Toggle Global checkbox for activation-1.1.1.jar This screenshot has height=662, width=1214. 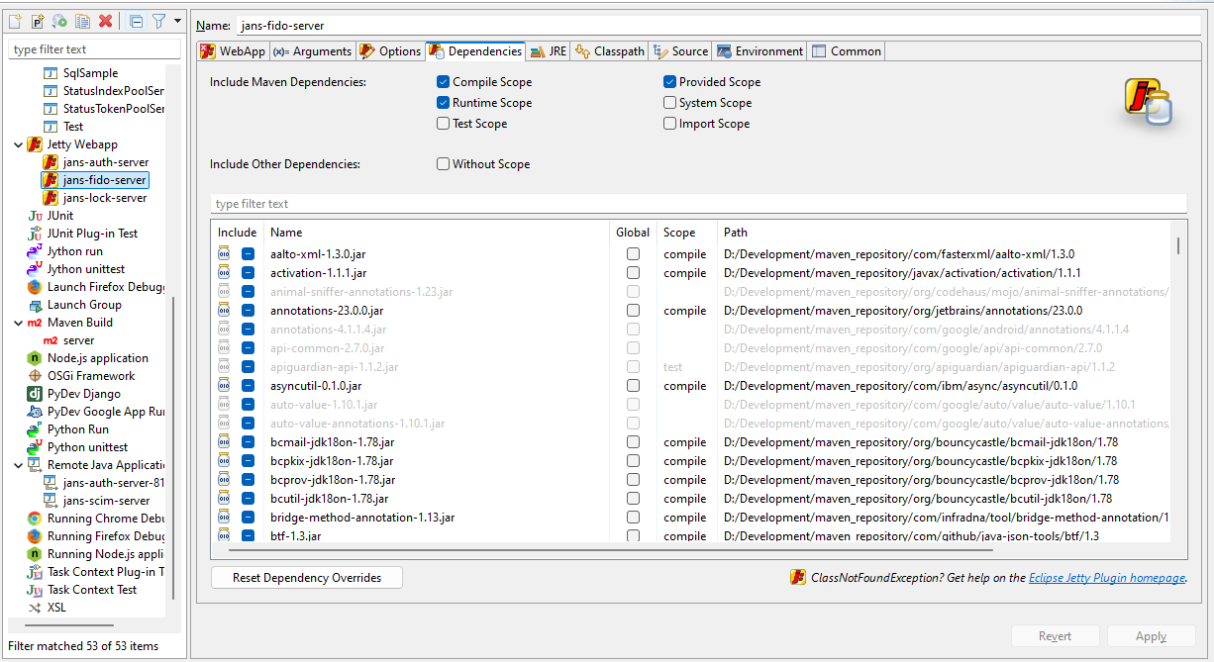click(633, 273)
